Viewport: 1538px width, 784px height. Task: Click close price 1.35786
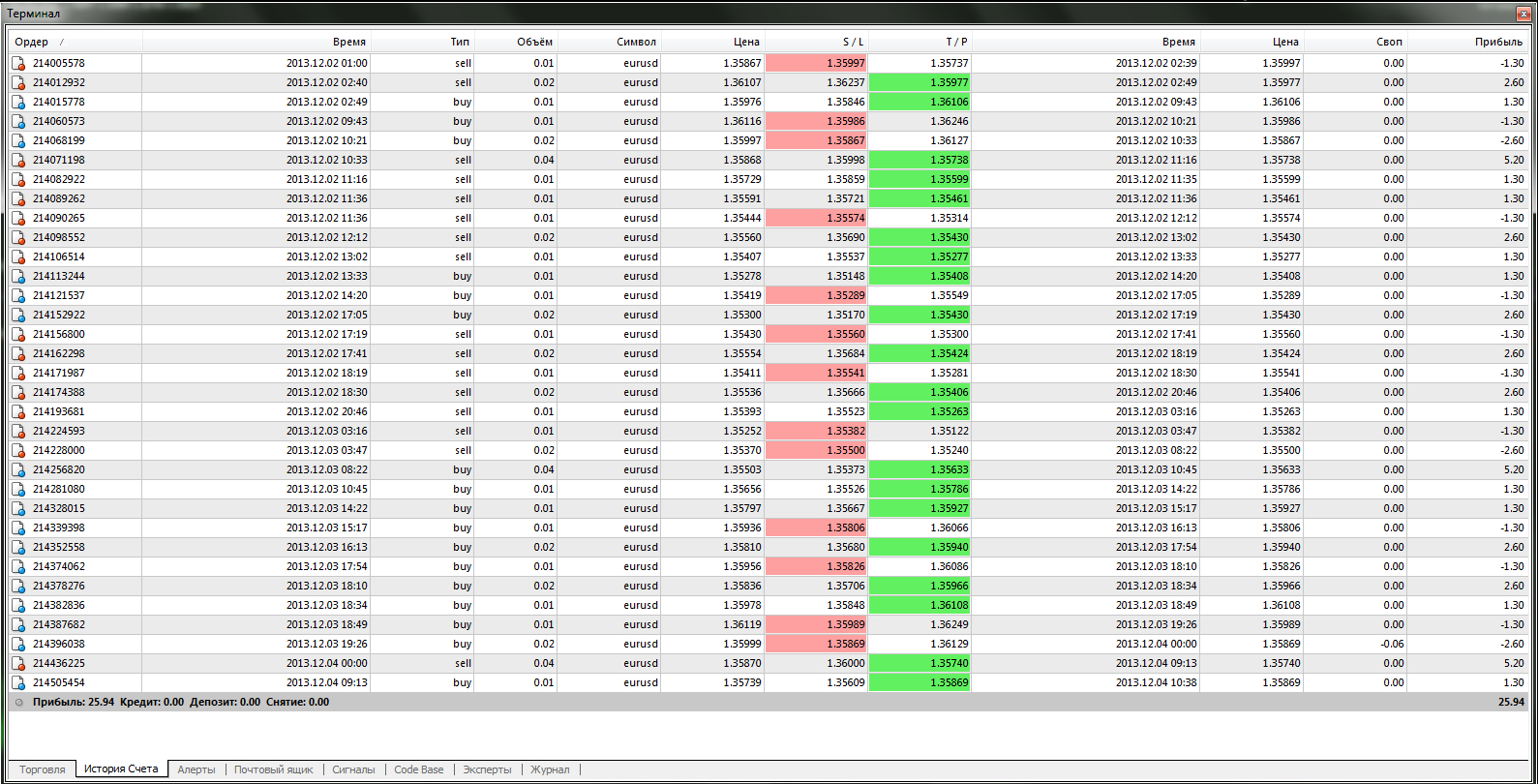point(1281,489)
